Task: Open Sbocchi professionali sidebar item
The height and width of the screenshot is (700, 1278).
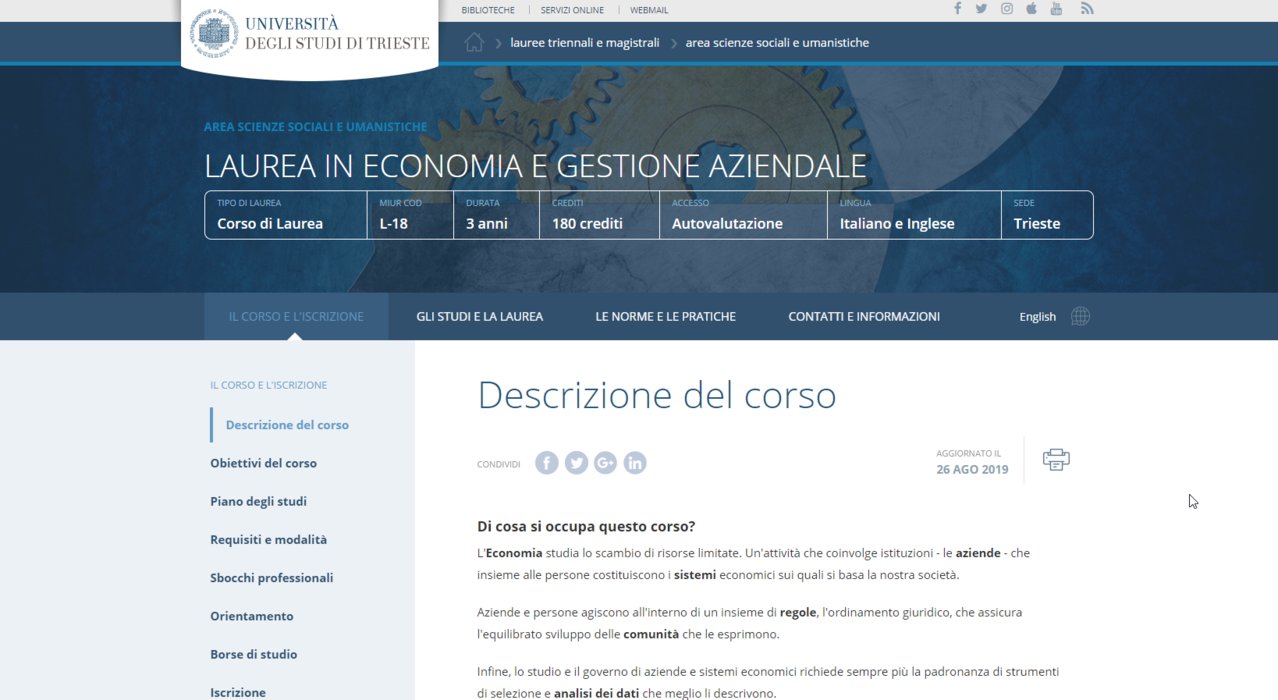Action: [271, 578]
